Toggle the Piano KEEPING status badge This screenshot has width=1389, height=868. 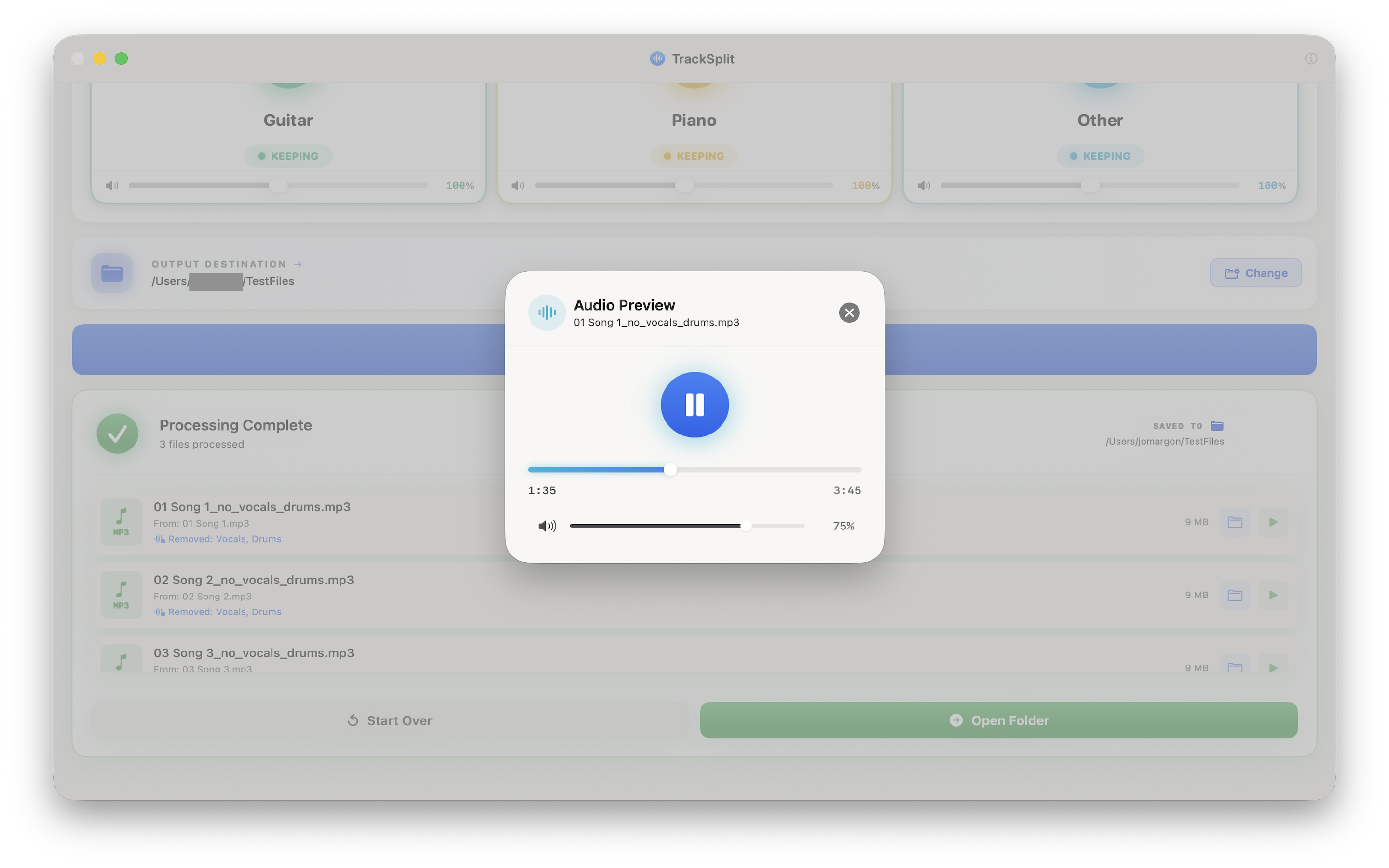[x=694, y=156]
